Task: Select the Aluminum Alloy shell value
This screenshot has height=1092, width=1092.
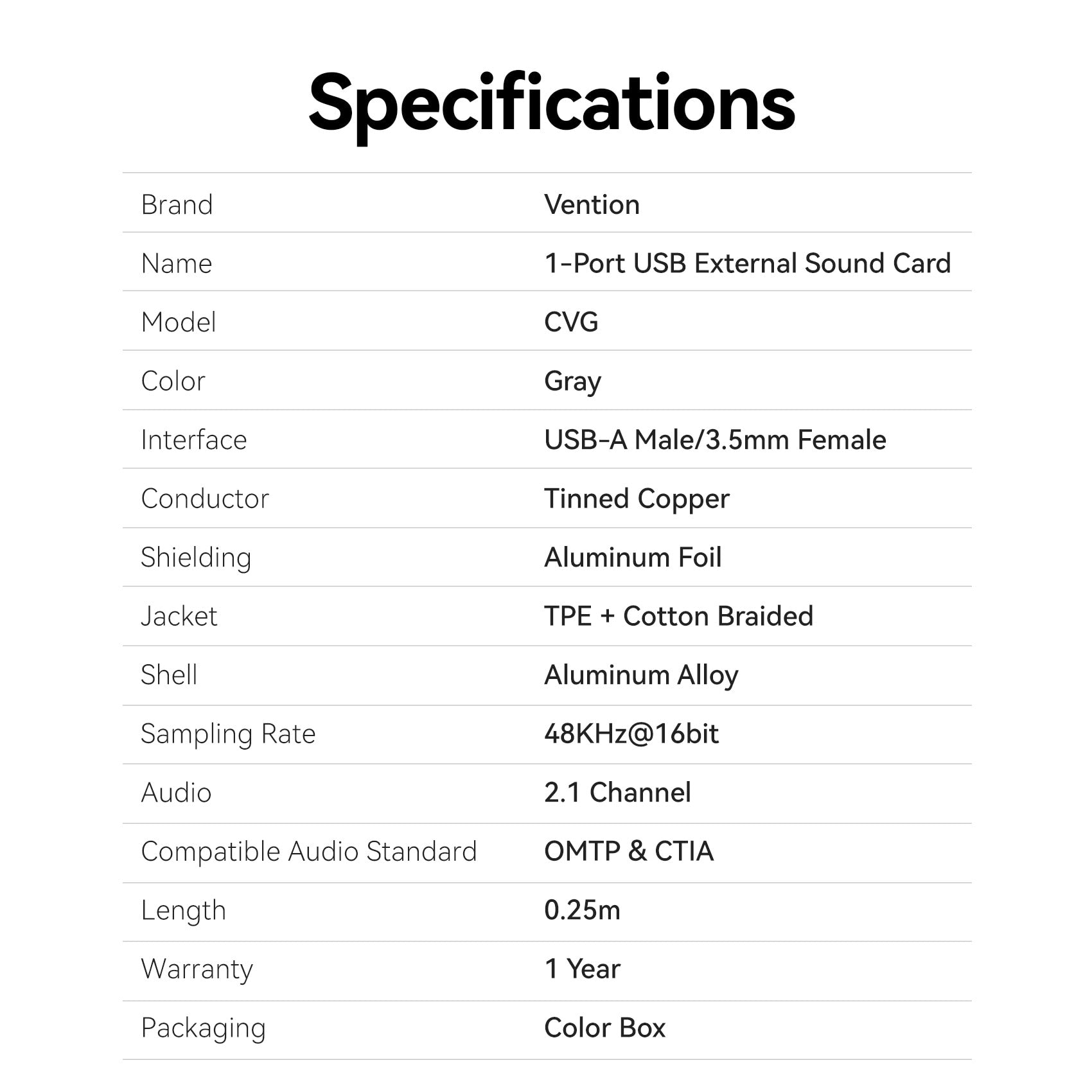Action: tap(641, 675)
